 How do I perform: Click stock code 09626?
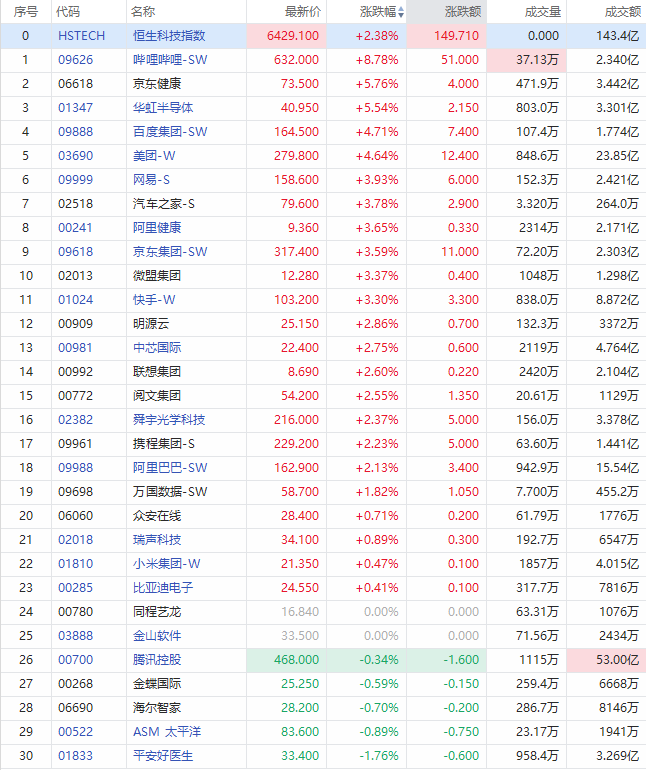tap(76, 60)
